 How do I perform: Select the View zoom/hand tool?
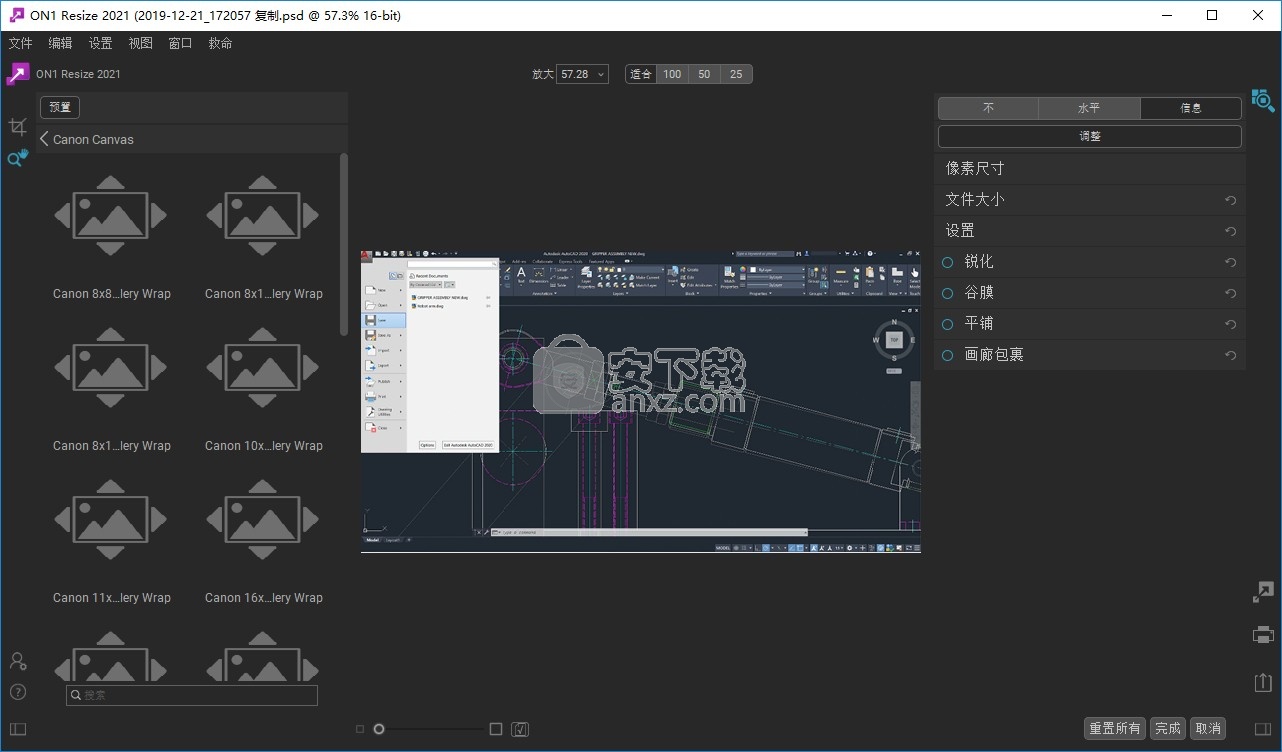pos(17,158)
